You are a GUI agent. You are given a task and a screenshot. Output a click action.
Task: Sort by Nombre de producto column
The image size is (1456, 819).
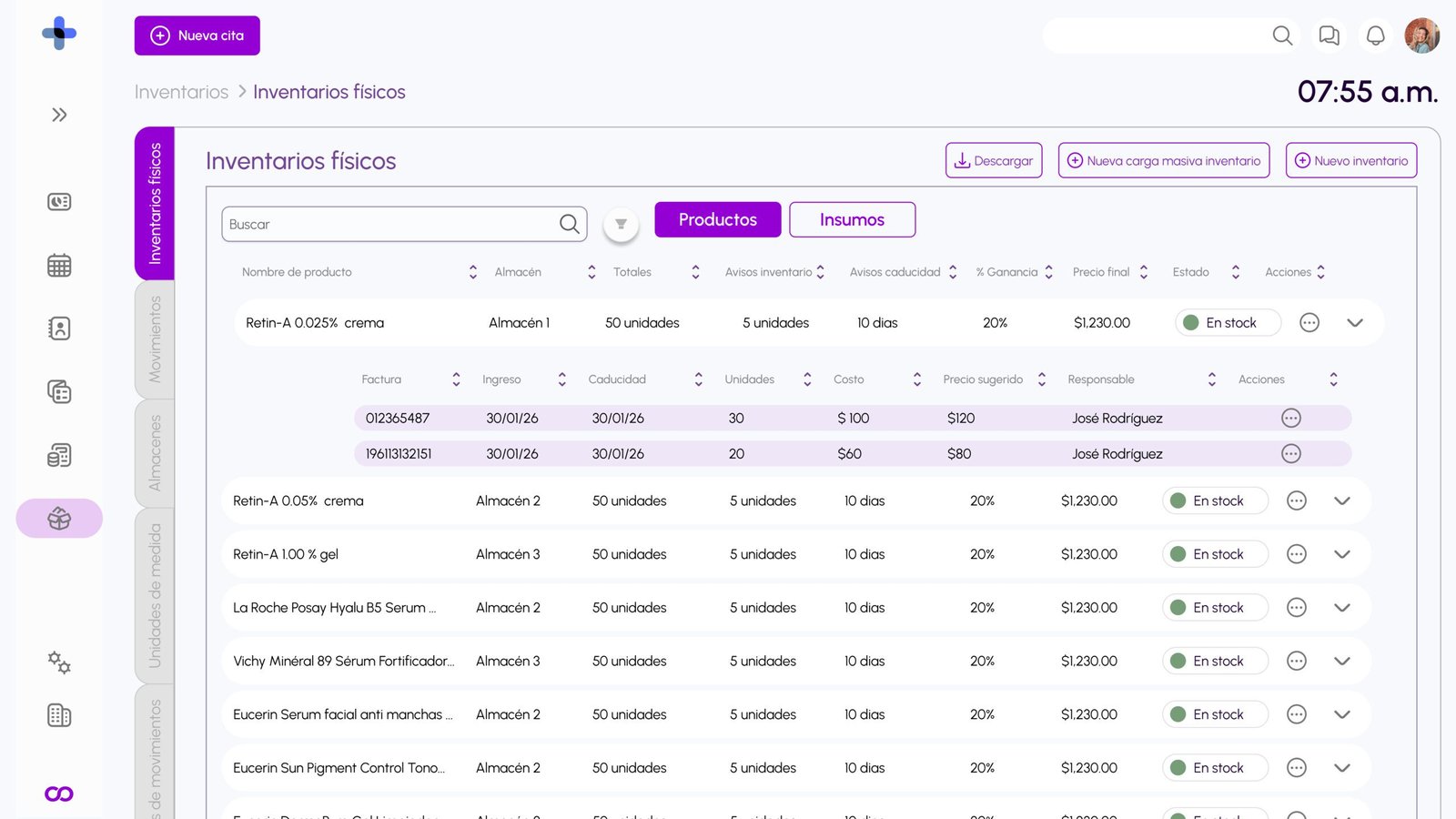472,272
